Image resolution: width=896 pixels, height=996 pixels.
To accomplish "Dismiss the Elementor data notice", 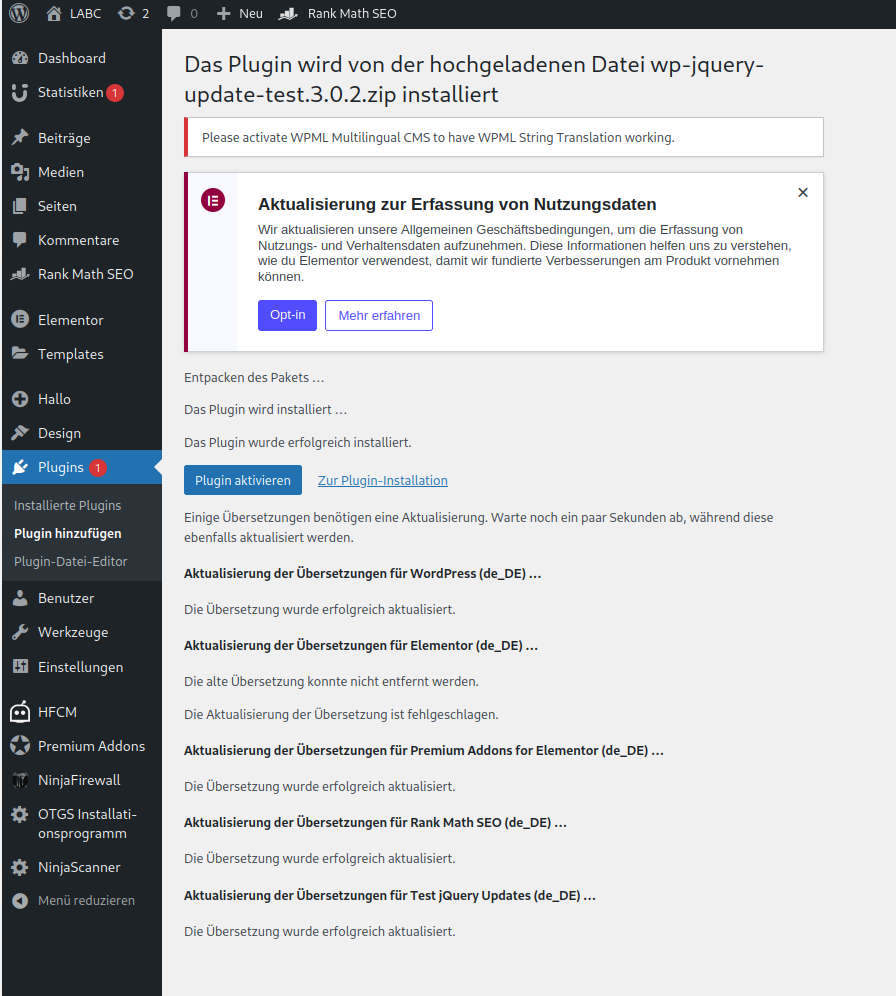I will [x=803, y=192].
